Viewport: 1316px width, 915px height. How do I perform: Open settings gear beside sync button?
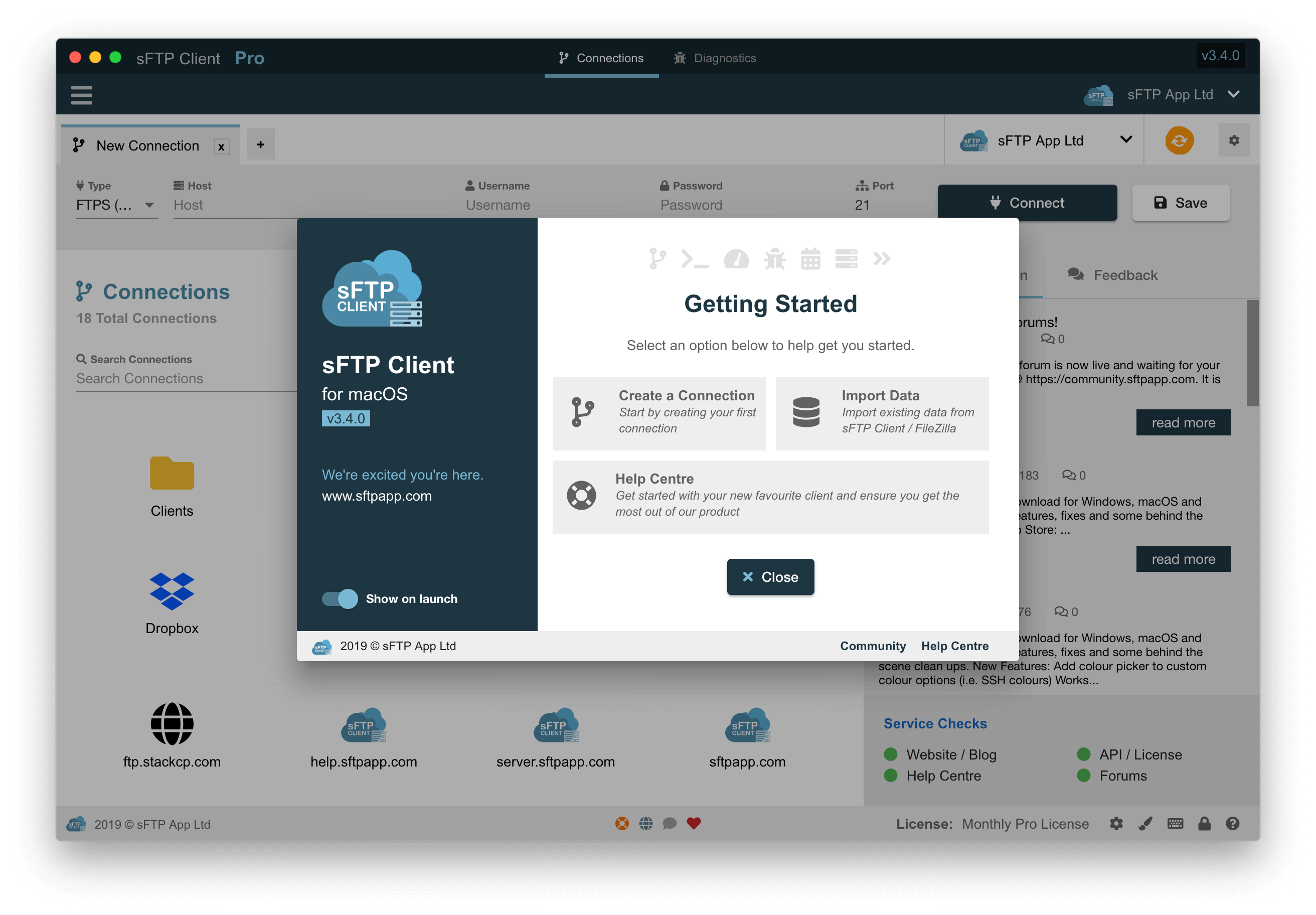[1233, 140]
